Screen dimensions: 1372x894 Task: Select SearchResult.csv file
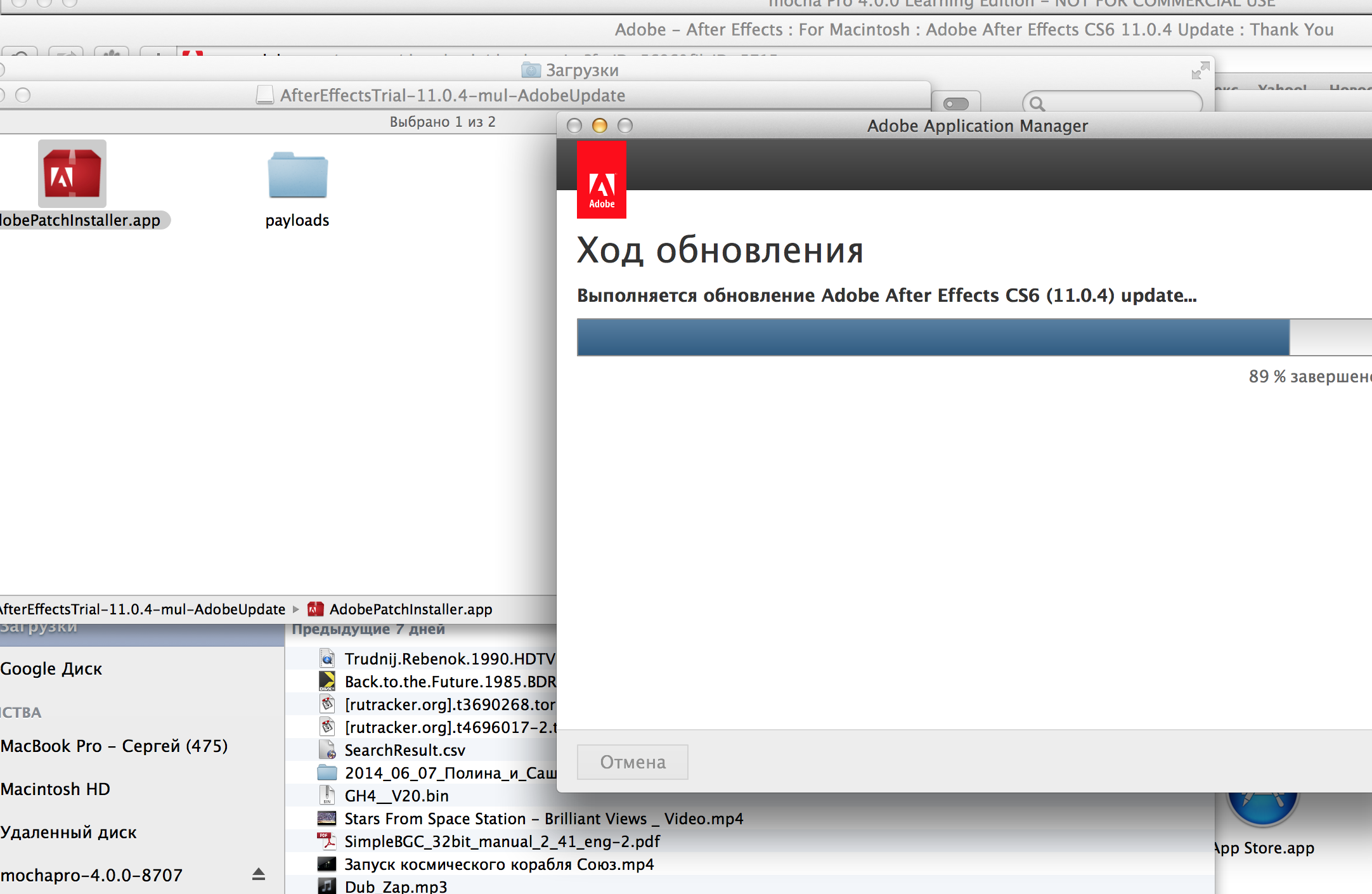[421, 750]
